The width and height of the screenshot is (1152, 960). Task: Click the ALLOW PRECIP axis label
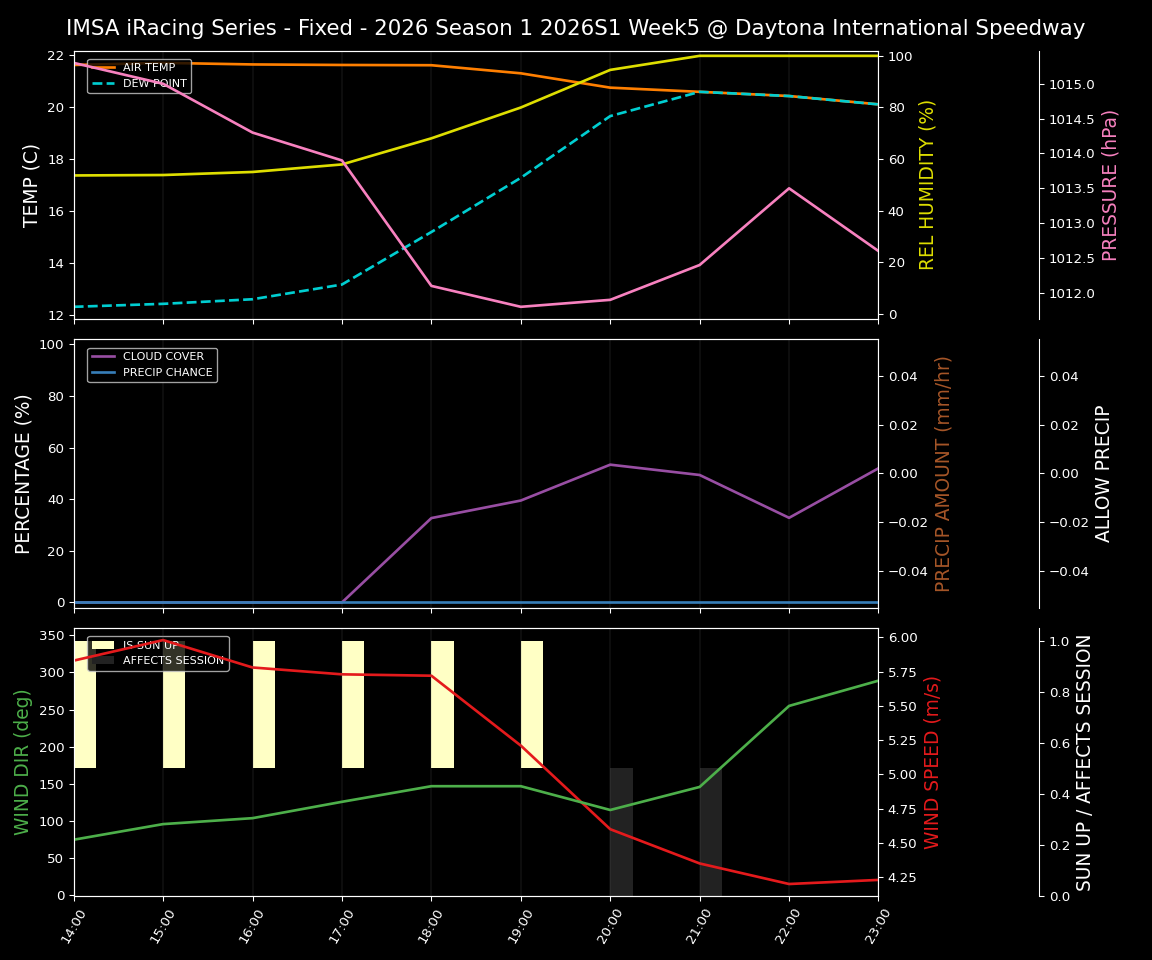tap(1104, 472)
